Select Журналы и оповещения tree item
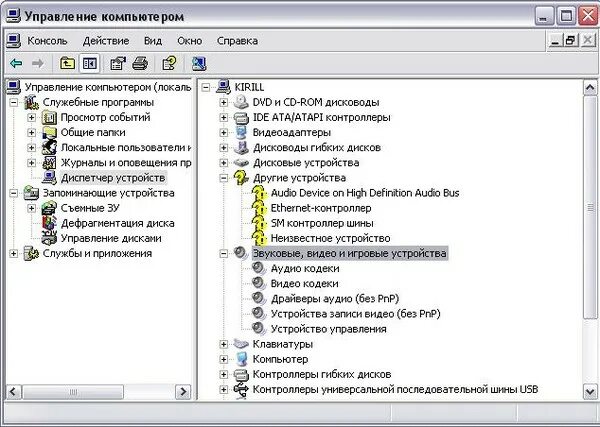The width and height of the screenshot is (600, 427). pos(126,163)
